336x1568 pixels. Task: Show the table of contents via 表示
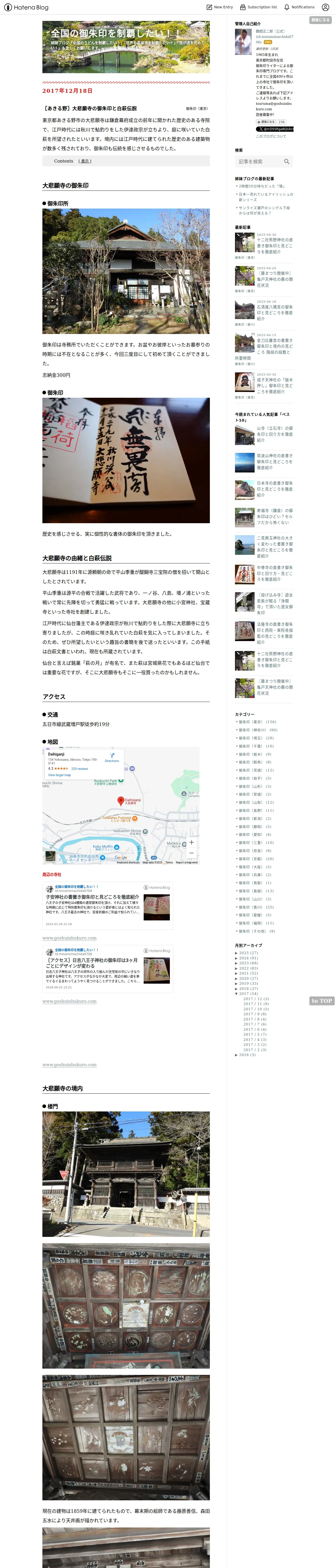click(85, 161)
